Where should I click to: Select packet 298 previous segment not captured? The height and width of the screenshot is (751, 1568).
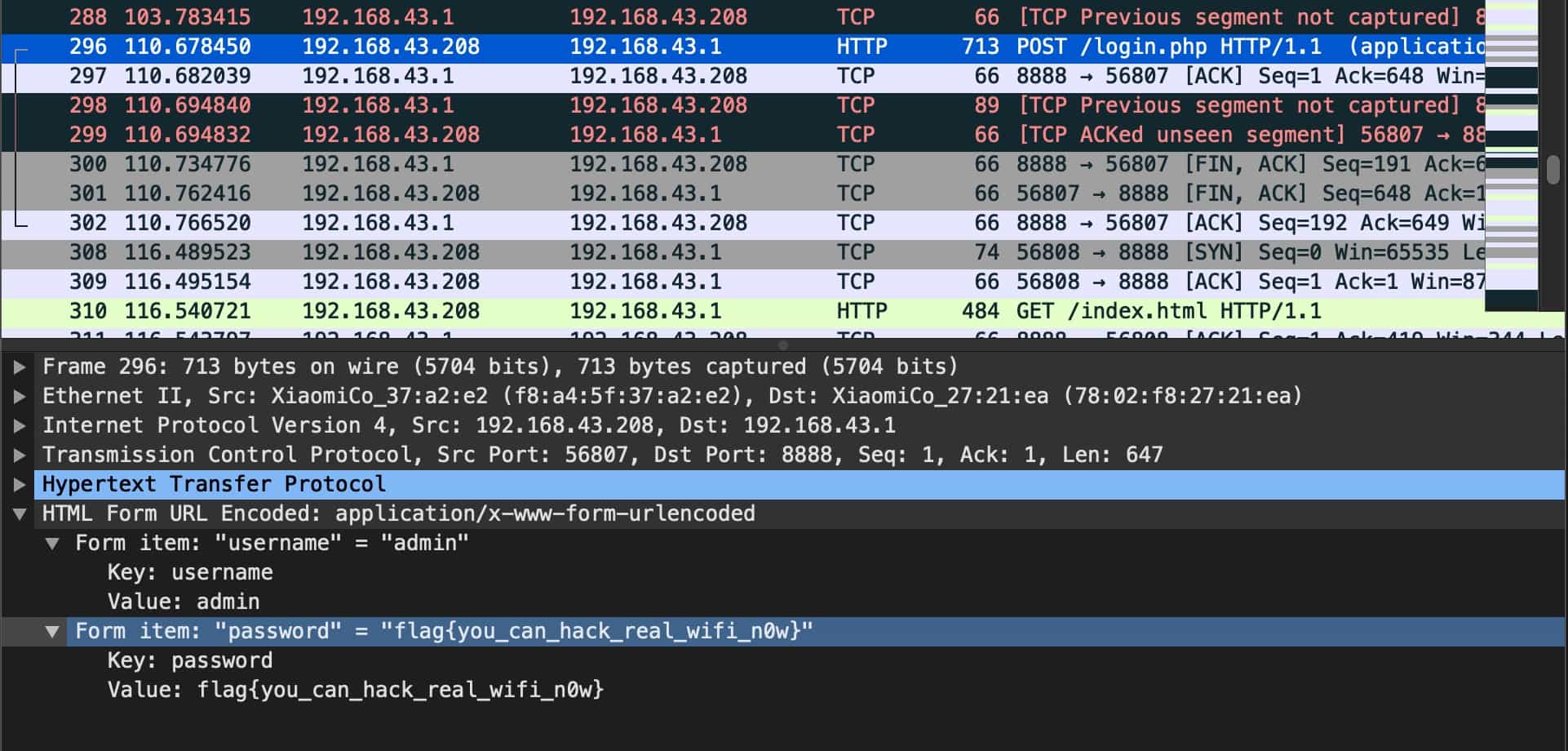coord(734,105)
